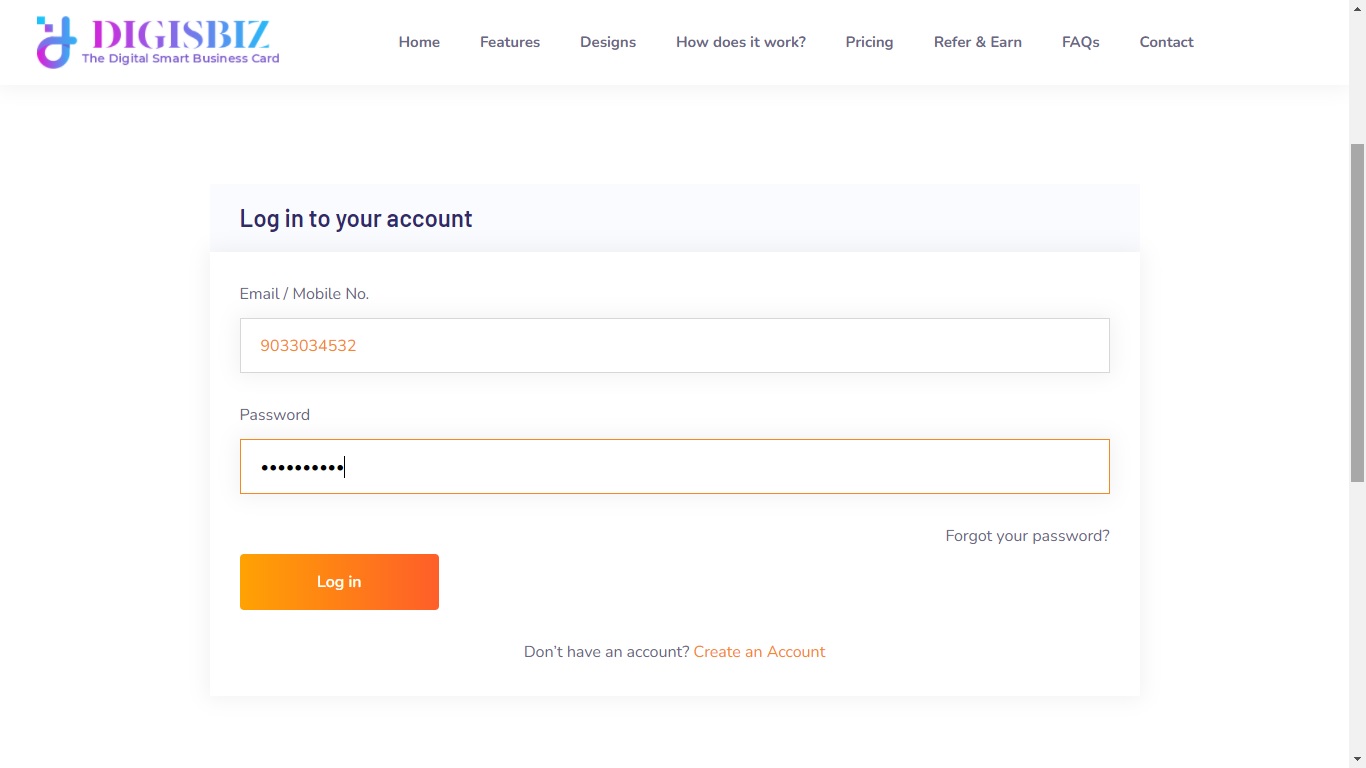Viewport: 1366px width, 768px height.
Task: Click the DIGISBIZ wordmark text in the header
Action: 180,34
